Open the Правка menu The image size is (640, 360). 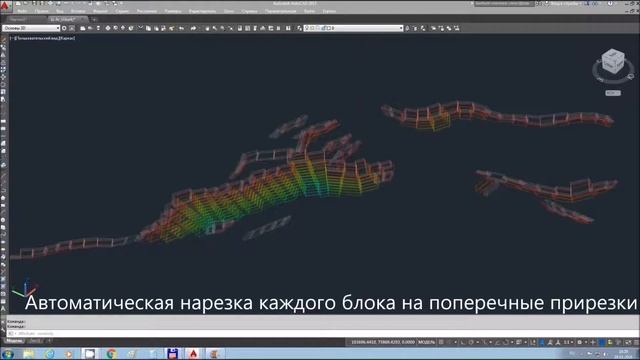pos(41,11)
